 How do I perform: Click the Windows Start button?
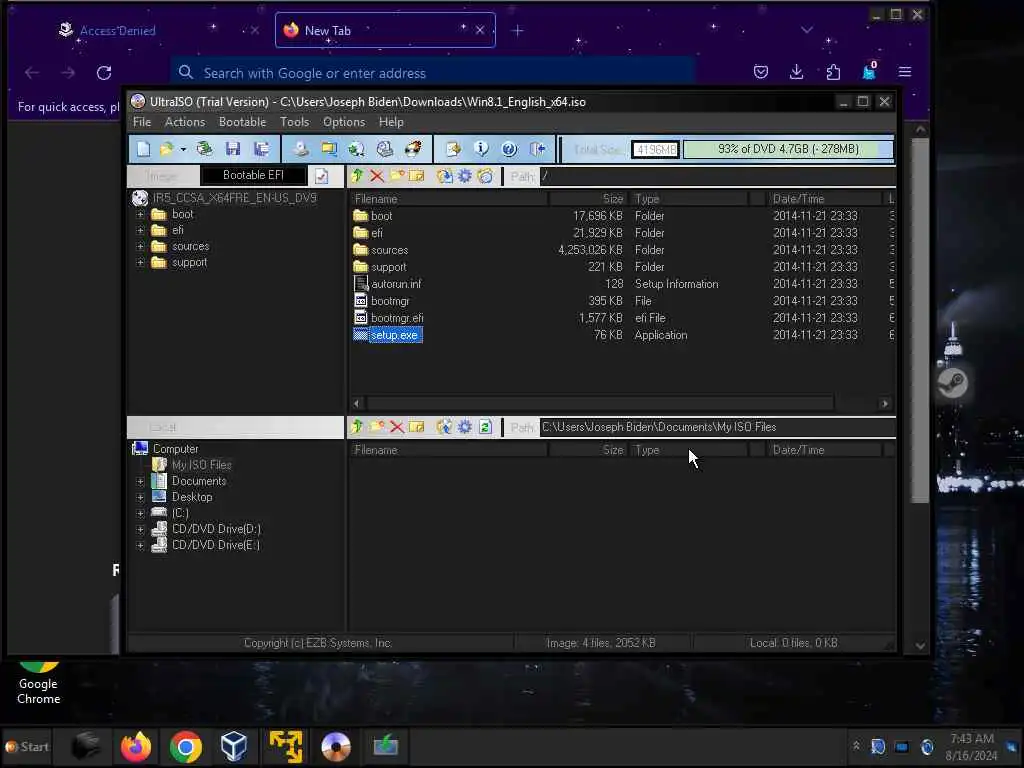point(27,746)
